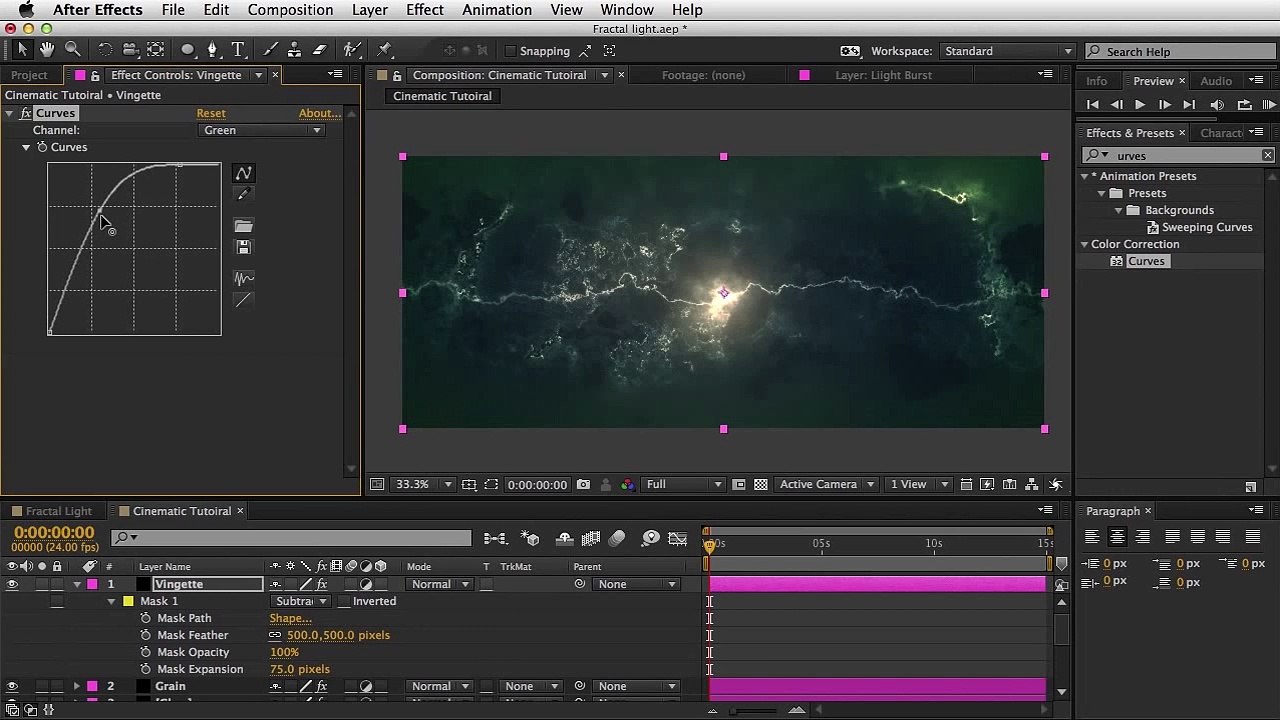Click About link for Curves effect

(x=320, y=113)
